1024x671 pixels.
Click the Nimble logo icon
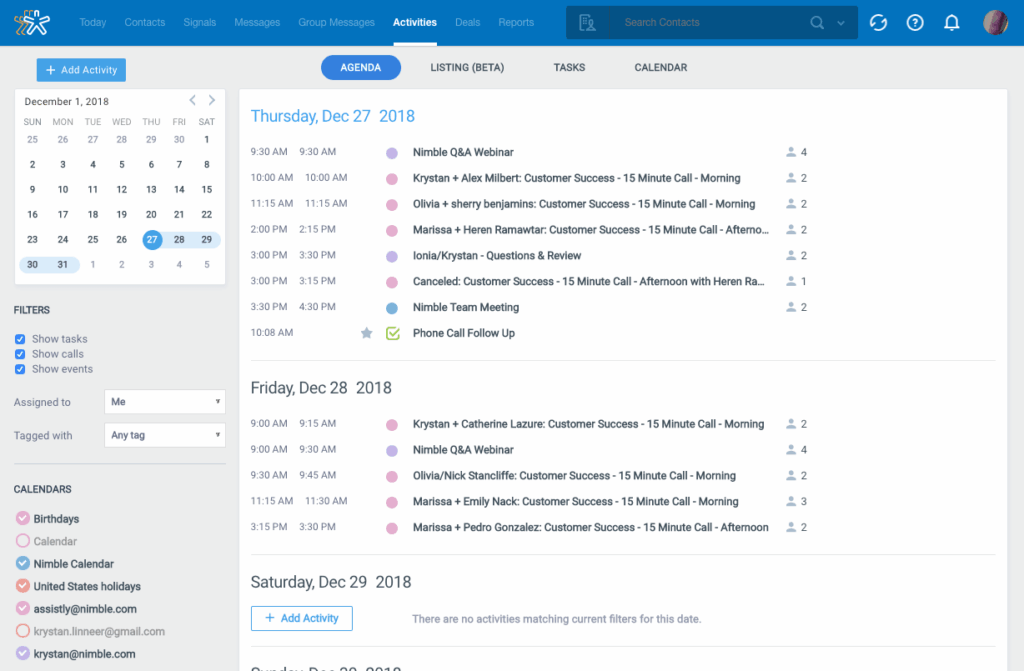(x=32, y=22)
